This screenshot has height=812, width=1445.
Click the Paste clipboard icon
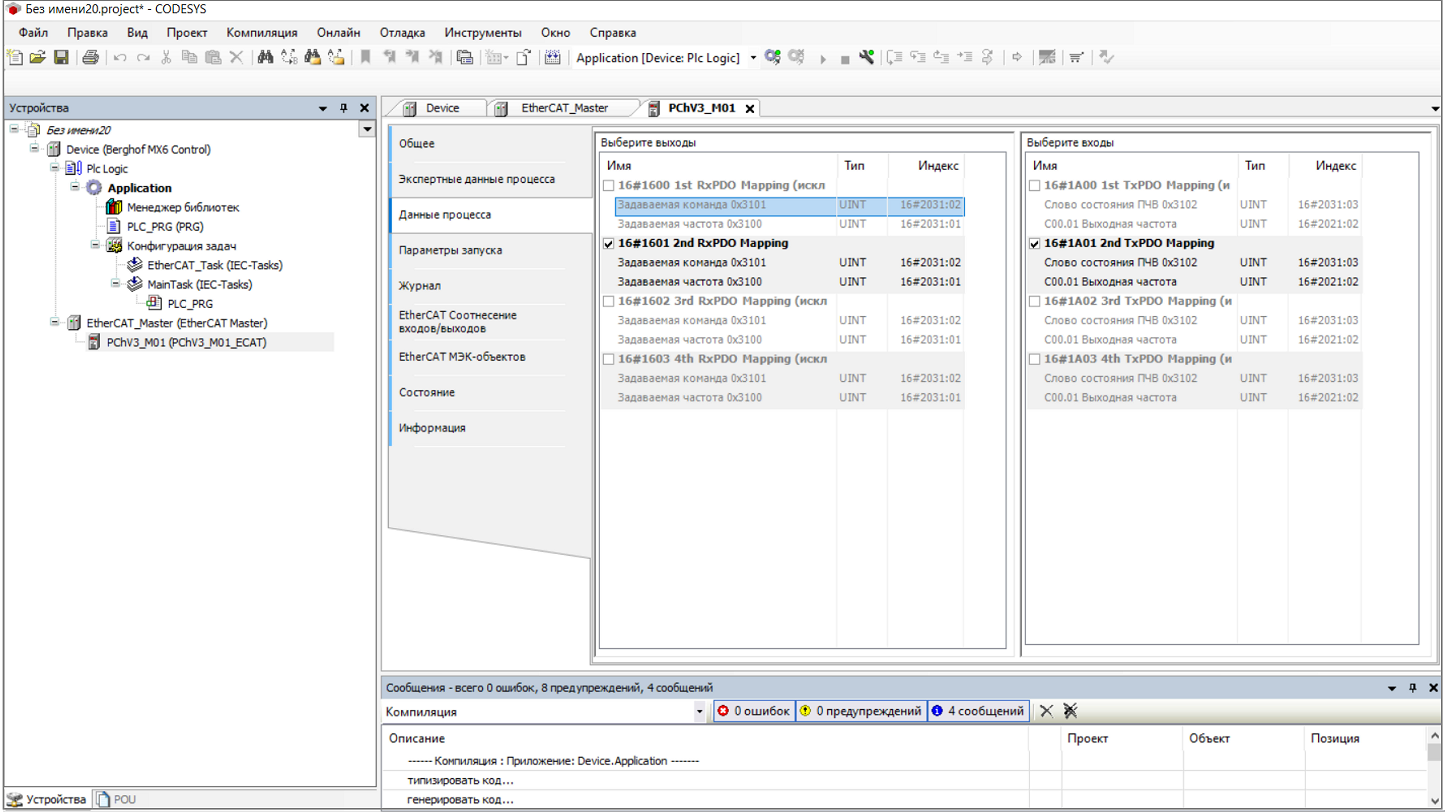[212, 58]
